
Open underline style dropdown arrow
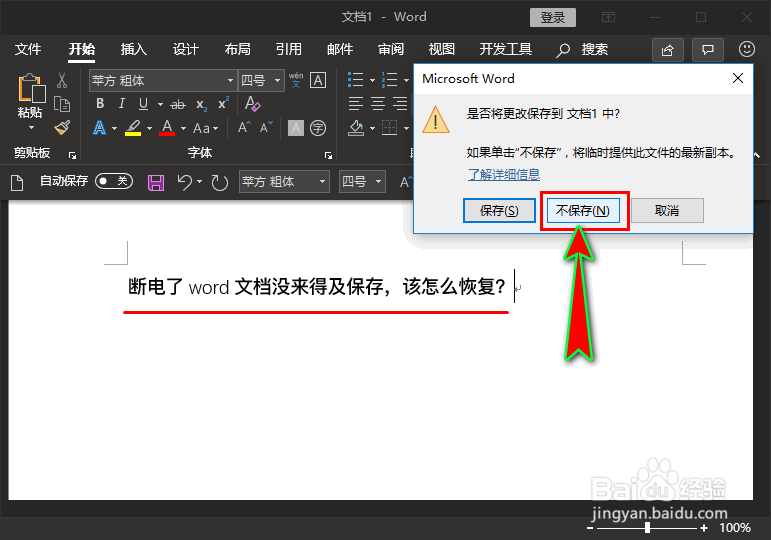[x=160, y=105]
